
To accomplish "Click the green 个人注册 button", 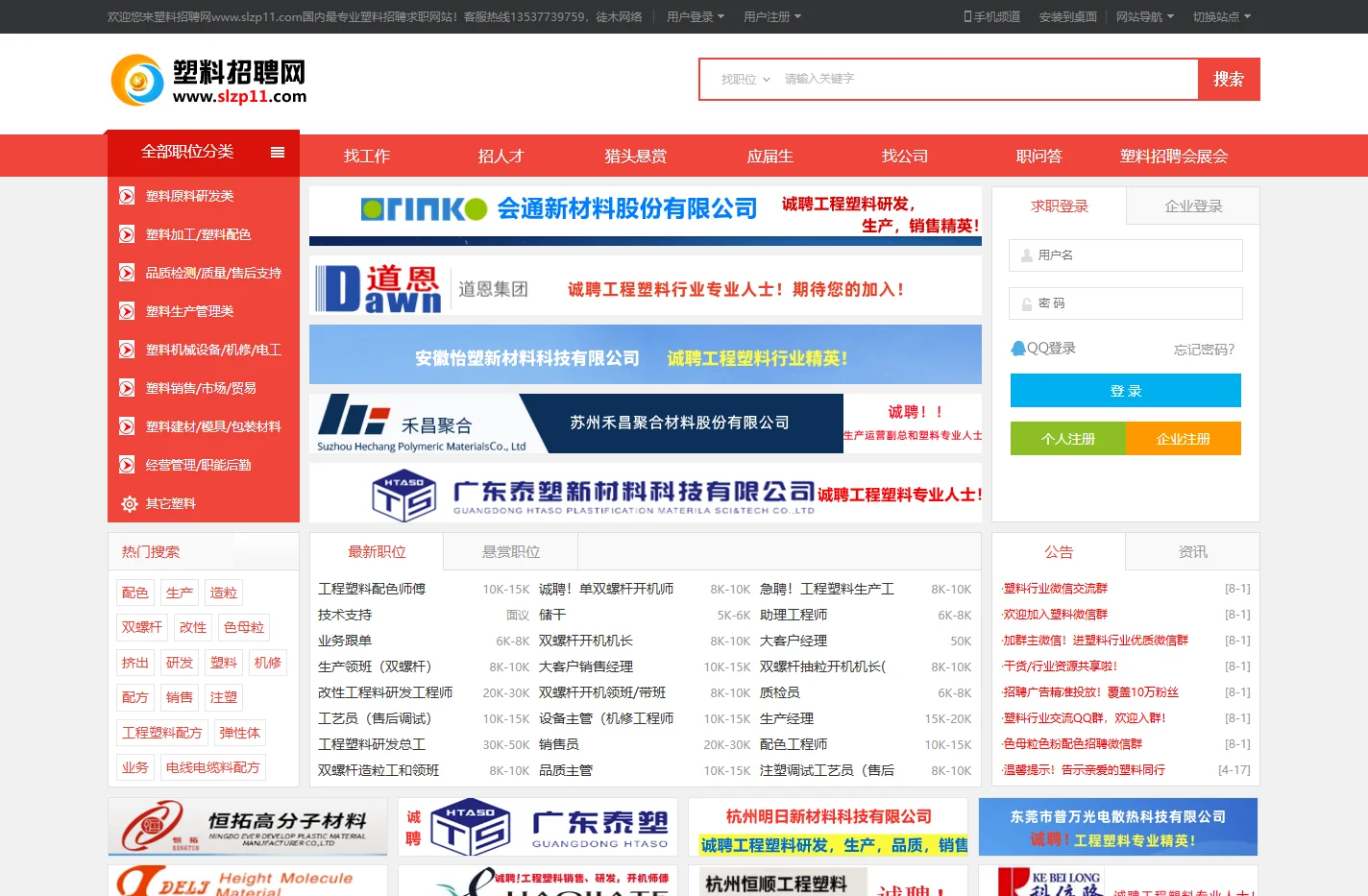I will [1068, 439].
